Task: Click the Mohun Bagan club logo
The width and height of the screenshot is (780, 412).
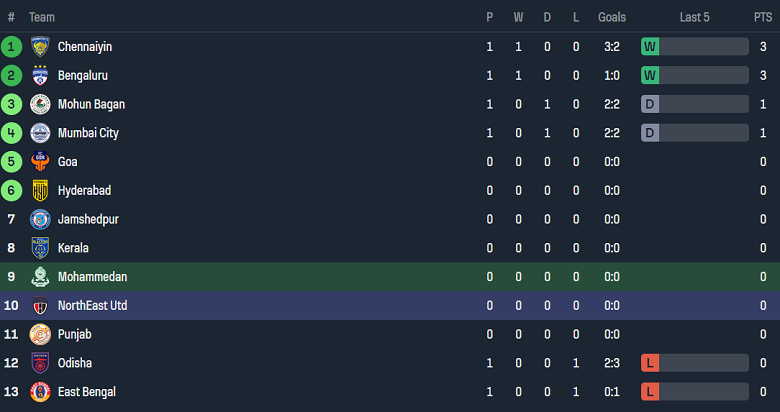Action: [40, 105]
